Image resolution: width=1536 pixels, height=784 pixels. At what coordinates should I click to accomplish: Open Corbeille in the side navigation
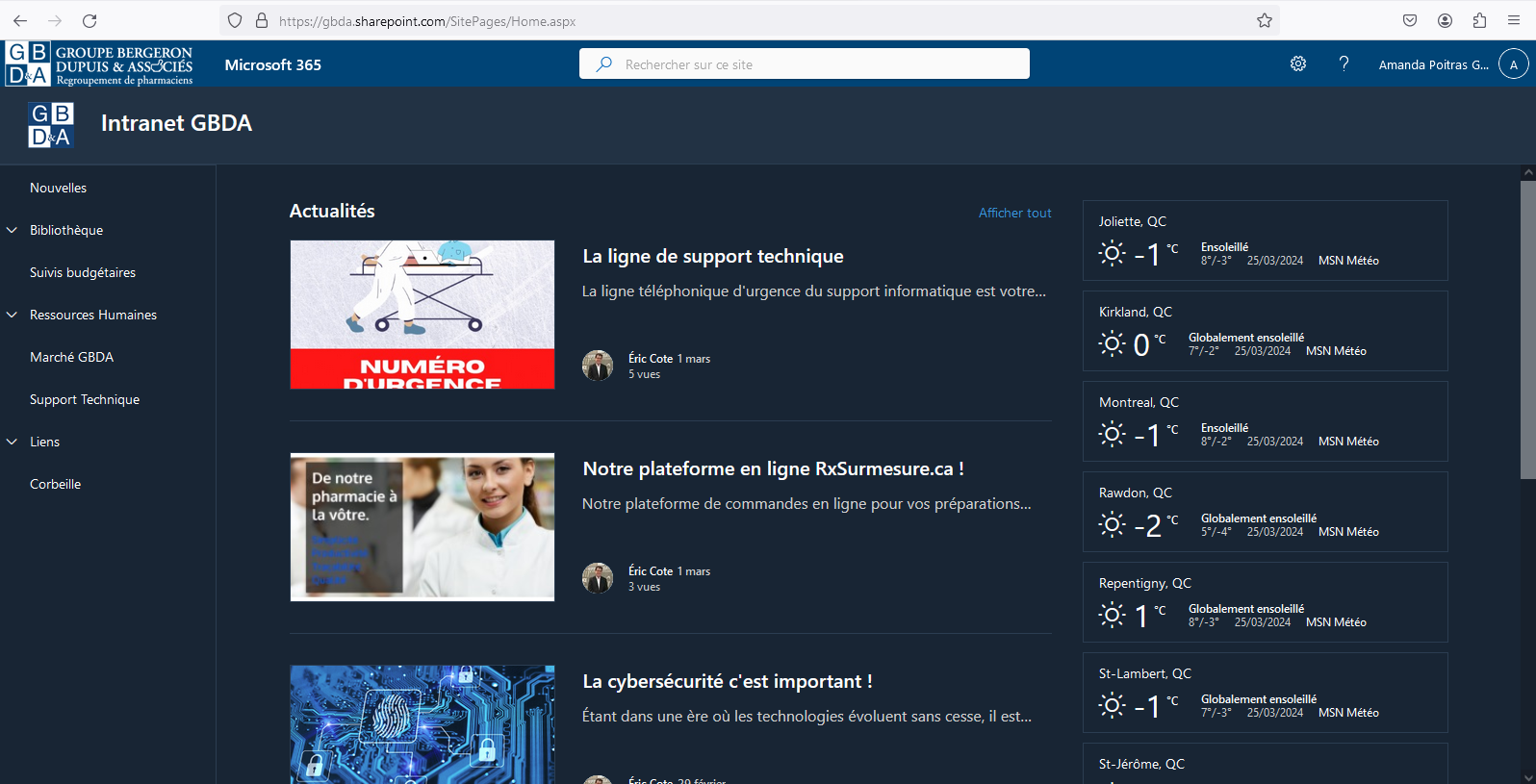click(x=55, y=484)
